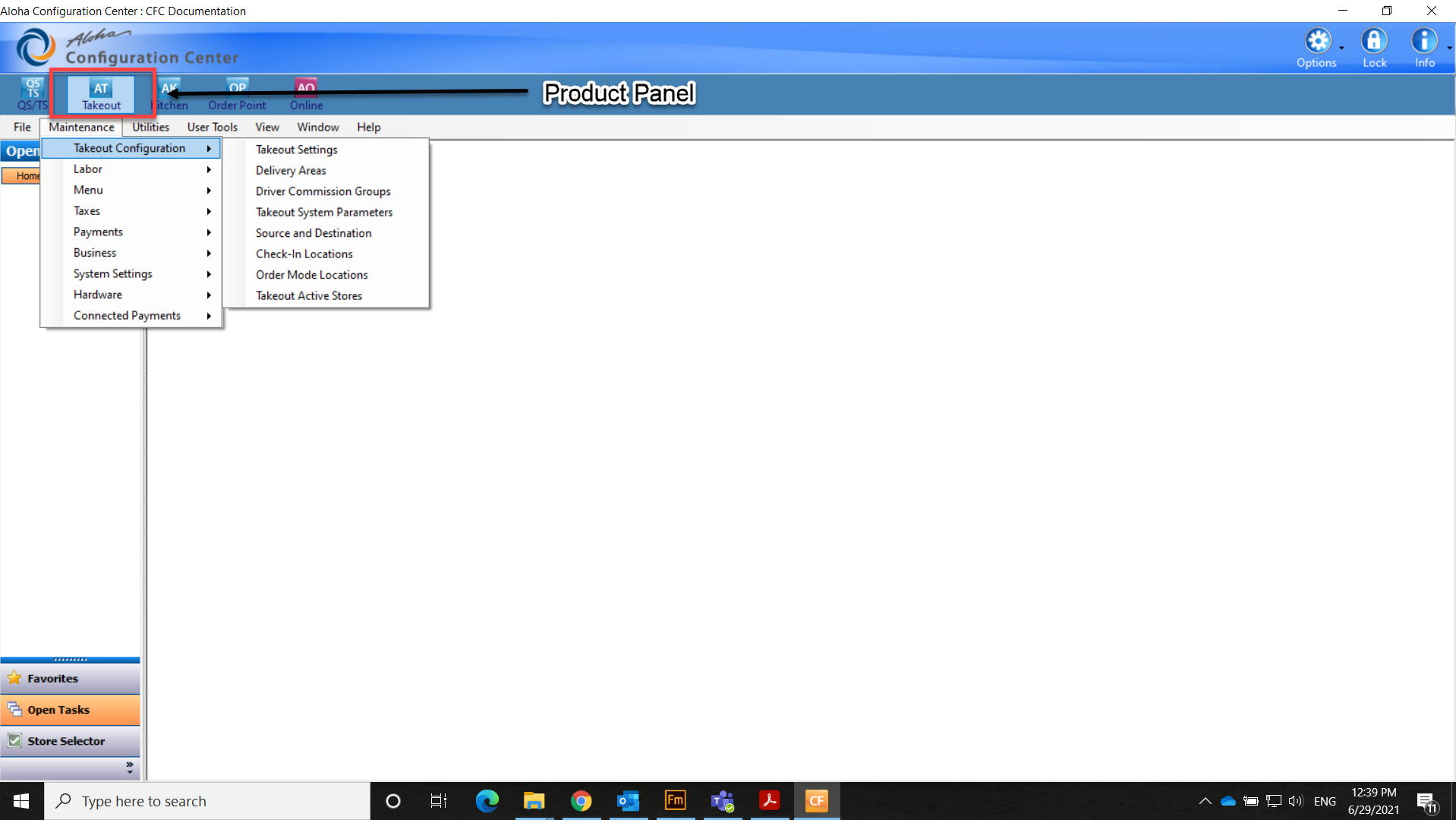Expand the Taxes submenu
This screenshot has height=820, width=1456.
131,210
